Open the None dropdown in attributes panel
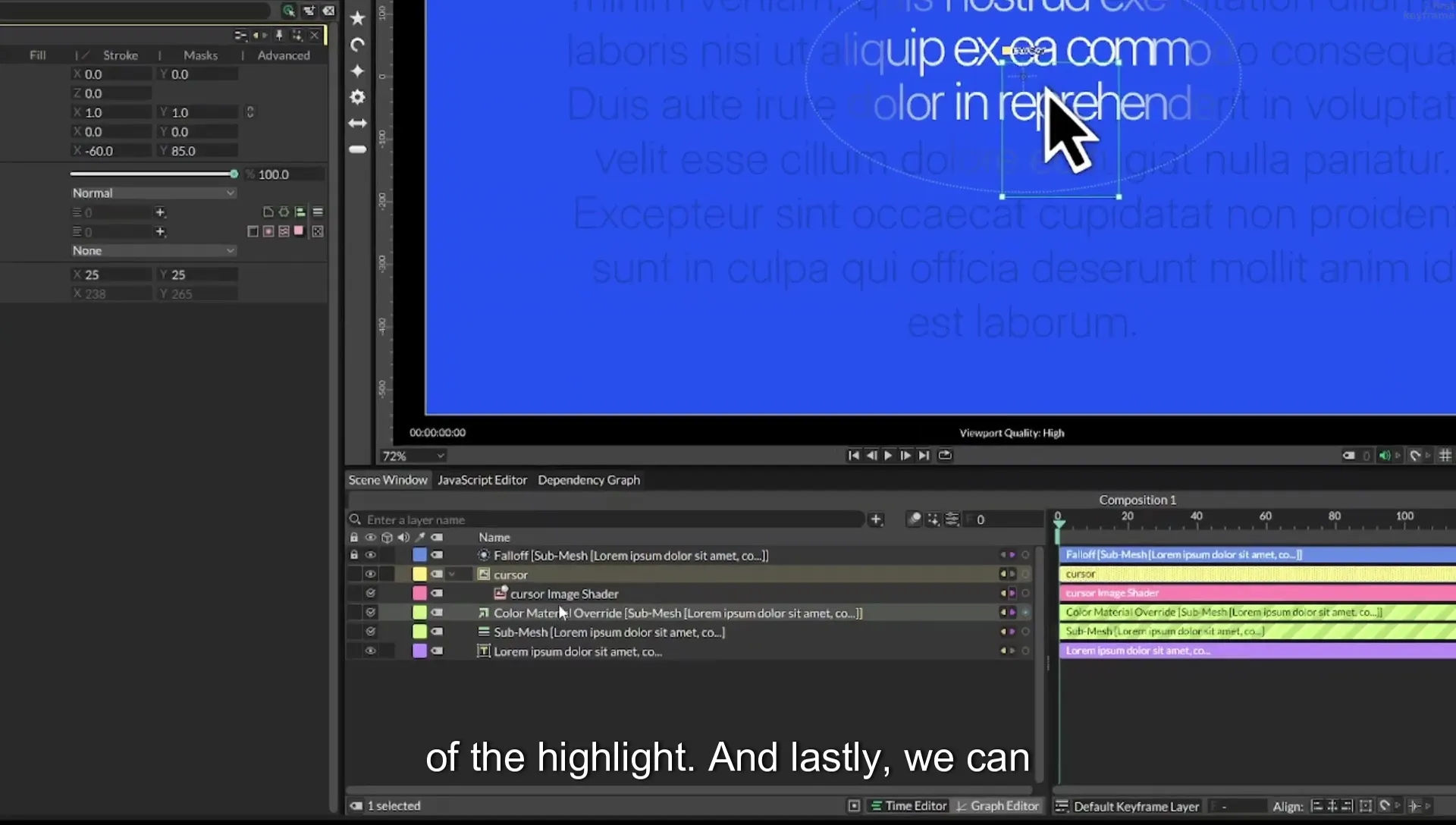 [x=153, y=251]
